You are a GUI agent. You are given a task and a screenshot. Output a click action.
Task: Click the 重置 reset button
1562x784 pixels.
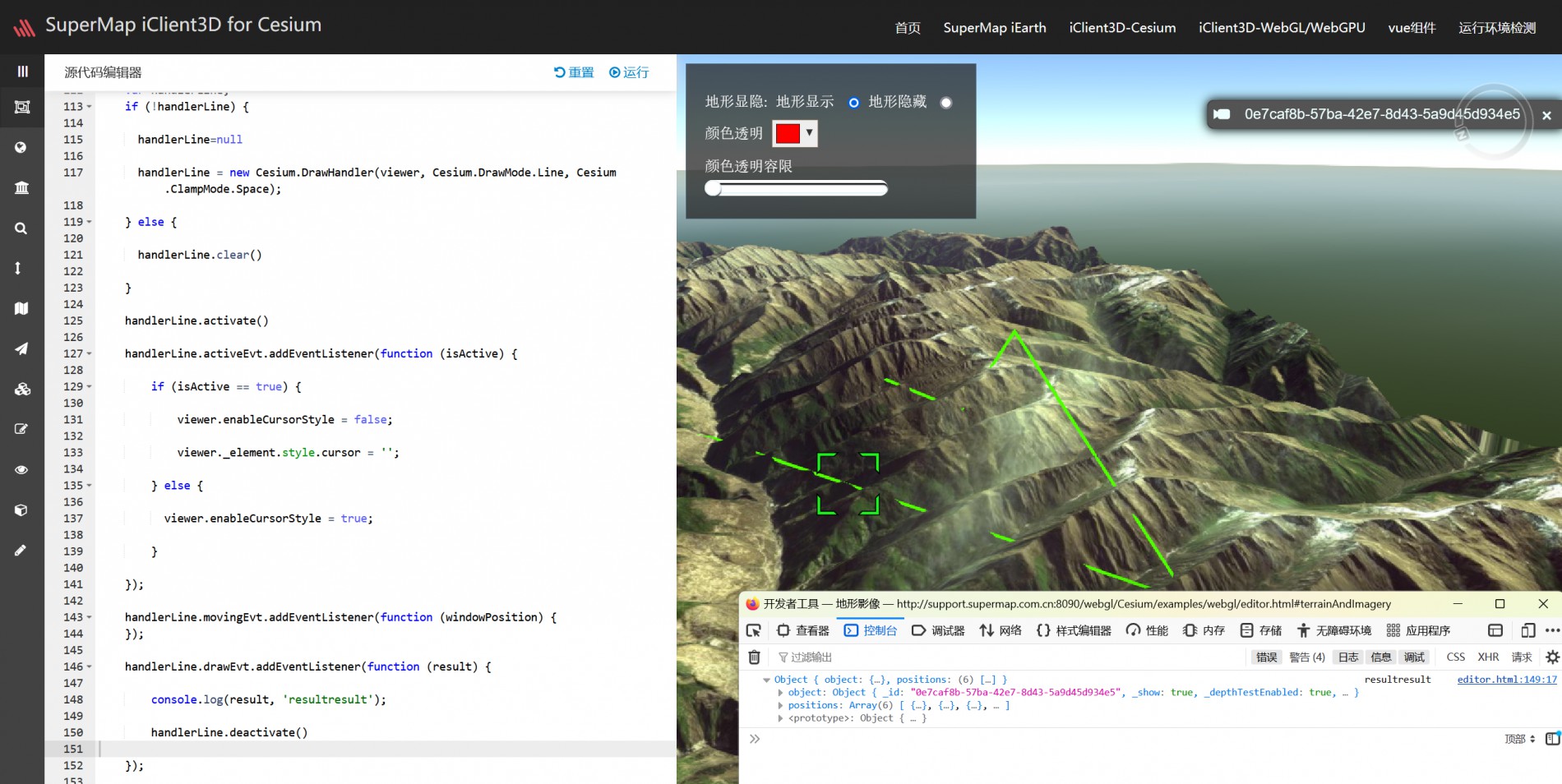tap(574, 72)
